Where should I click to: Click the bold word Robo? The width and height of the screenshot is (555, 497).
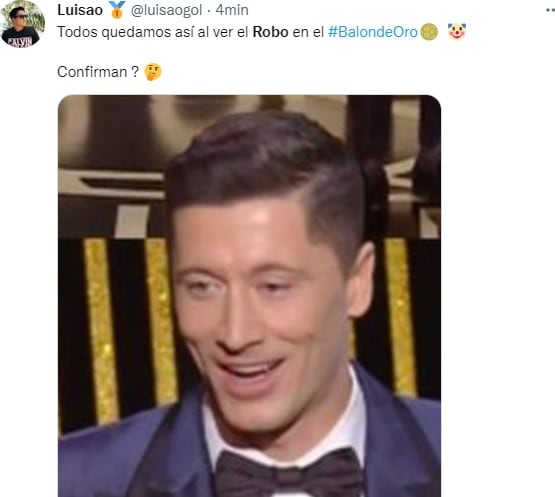pos(270,32)
